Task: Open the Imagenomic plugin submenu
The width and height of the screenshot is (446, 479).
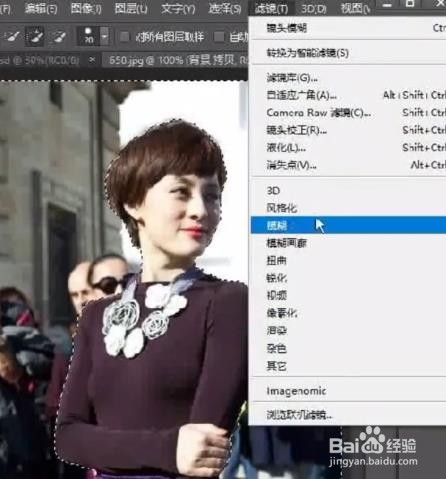Action: [x=348, y=391]
